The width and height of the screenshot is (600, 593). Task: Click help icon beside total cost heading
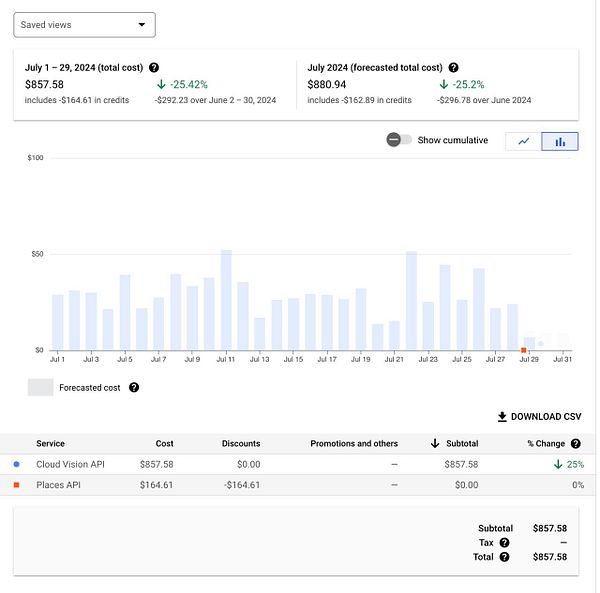coord(154,67)
